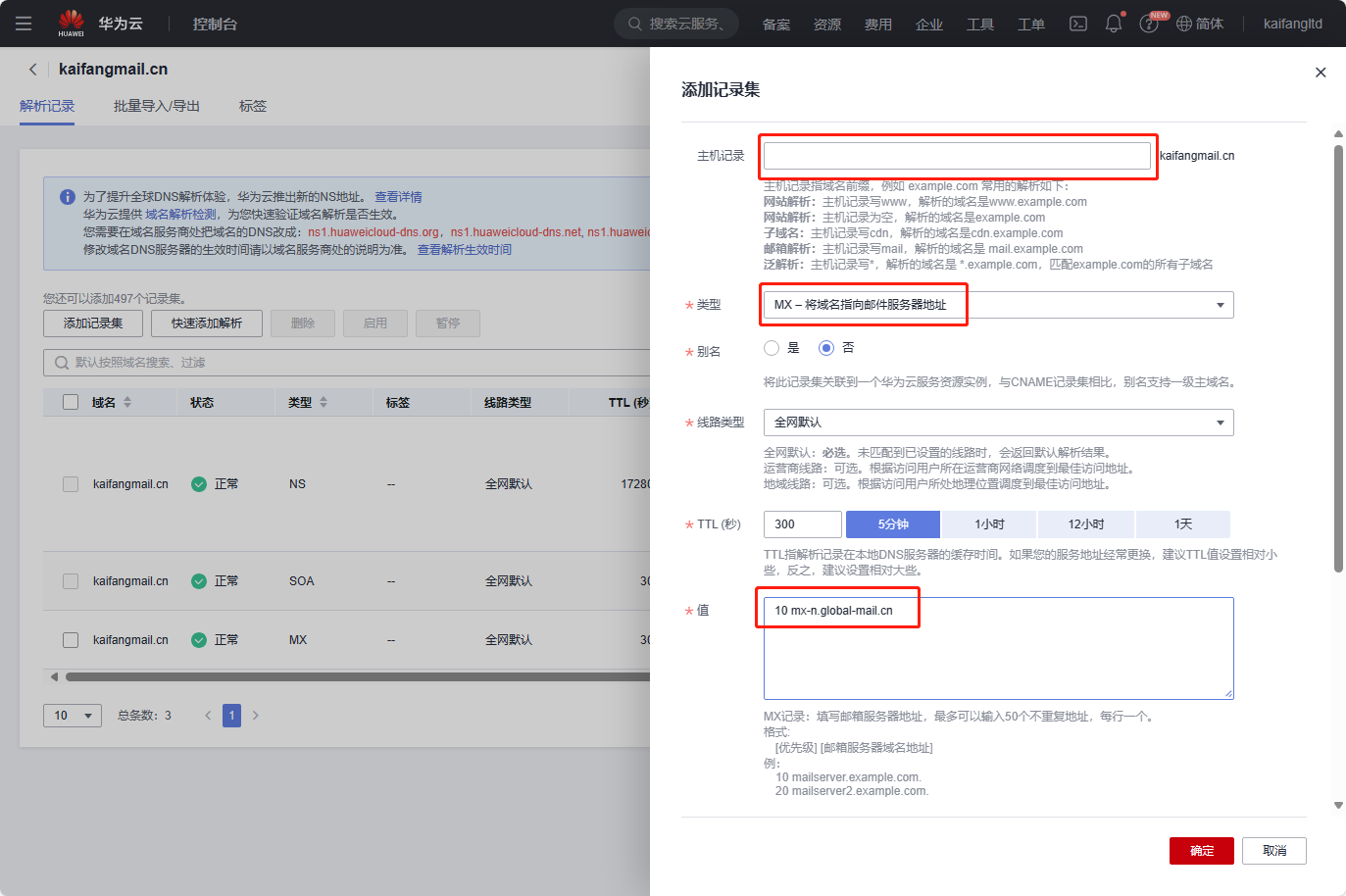
Task: Open the 查看详情 link in the notice
Action: click(398, 197)
